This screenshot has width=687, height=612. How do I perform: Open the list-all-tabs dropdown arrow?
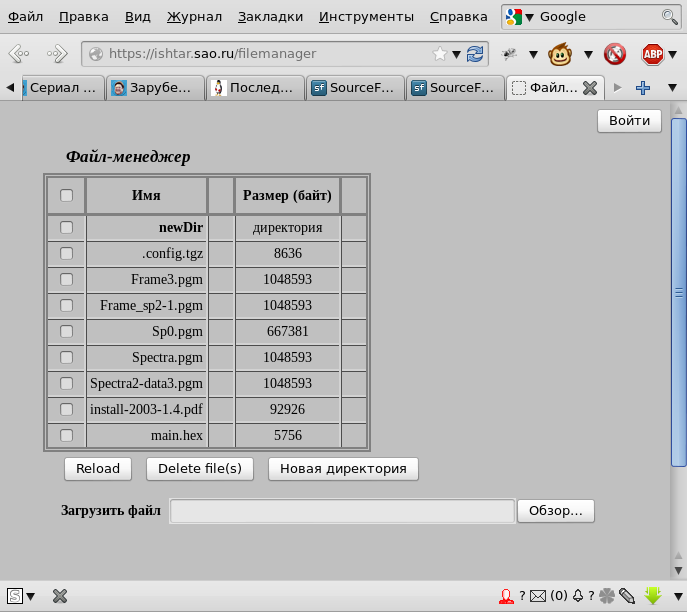tap(673, 88)
